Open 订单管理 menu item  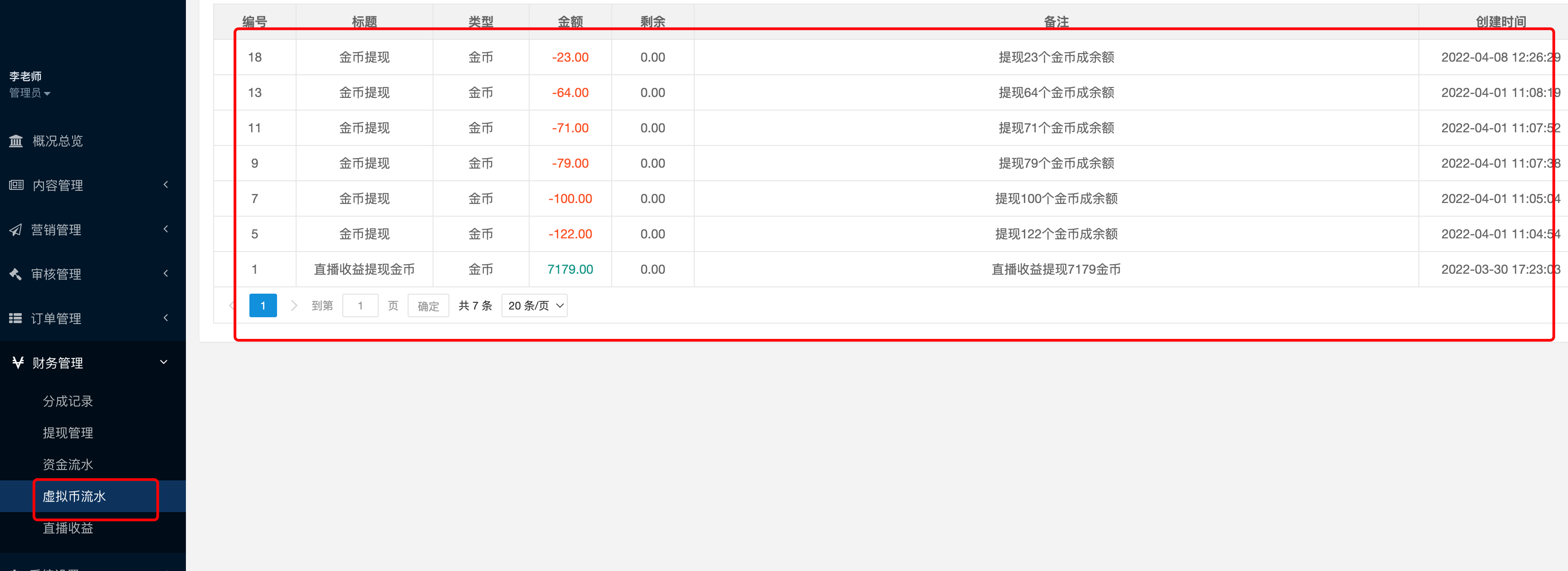[x=93, y=319]
